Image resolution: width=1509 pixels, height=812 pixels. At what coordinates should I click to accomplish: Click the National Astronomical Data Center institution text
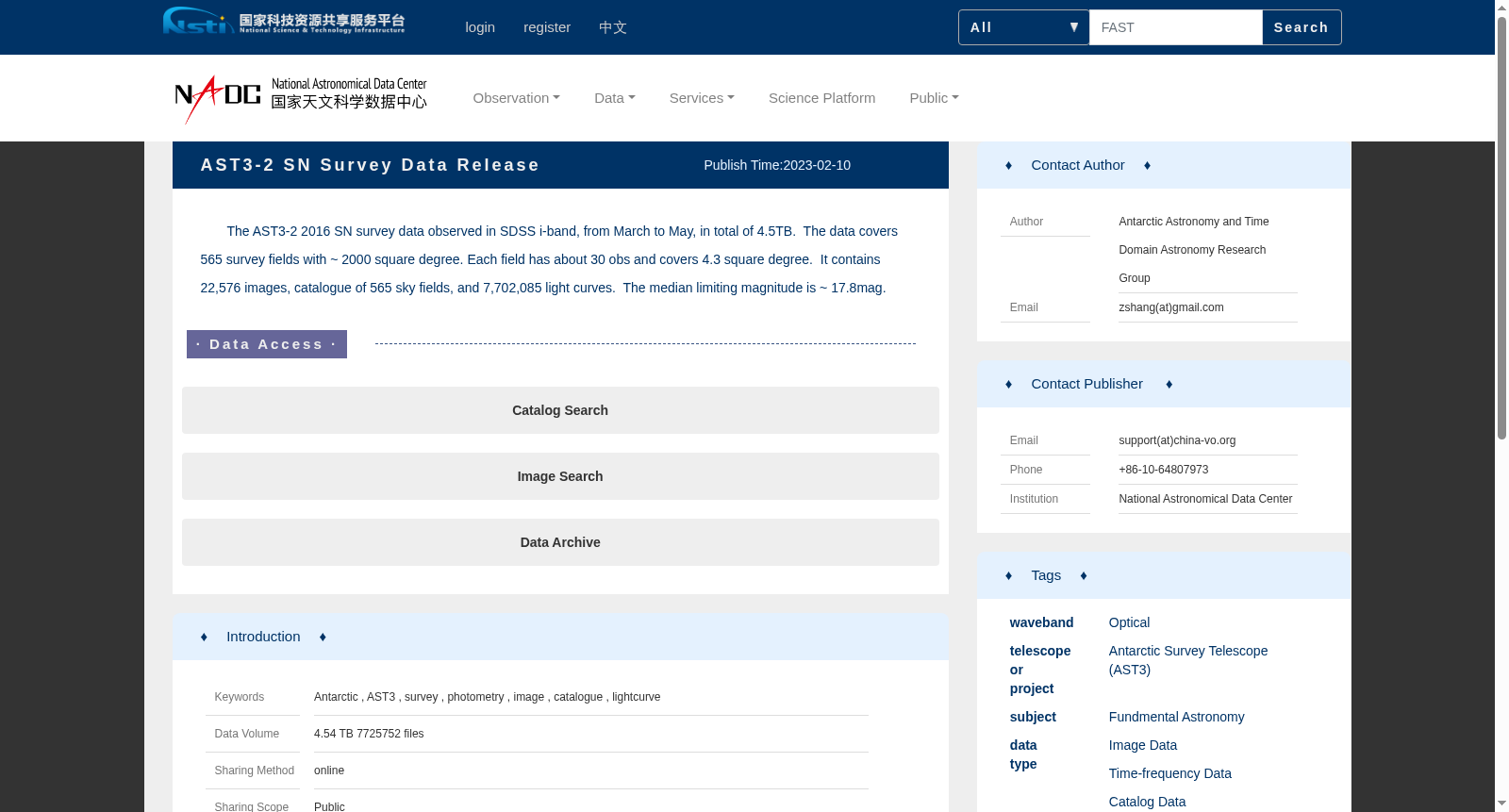point(1205,499)
